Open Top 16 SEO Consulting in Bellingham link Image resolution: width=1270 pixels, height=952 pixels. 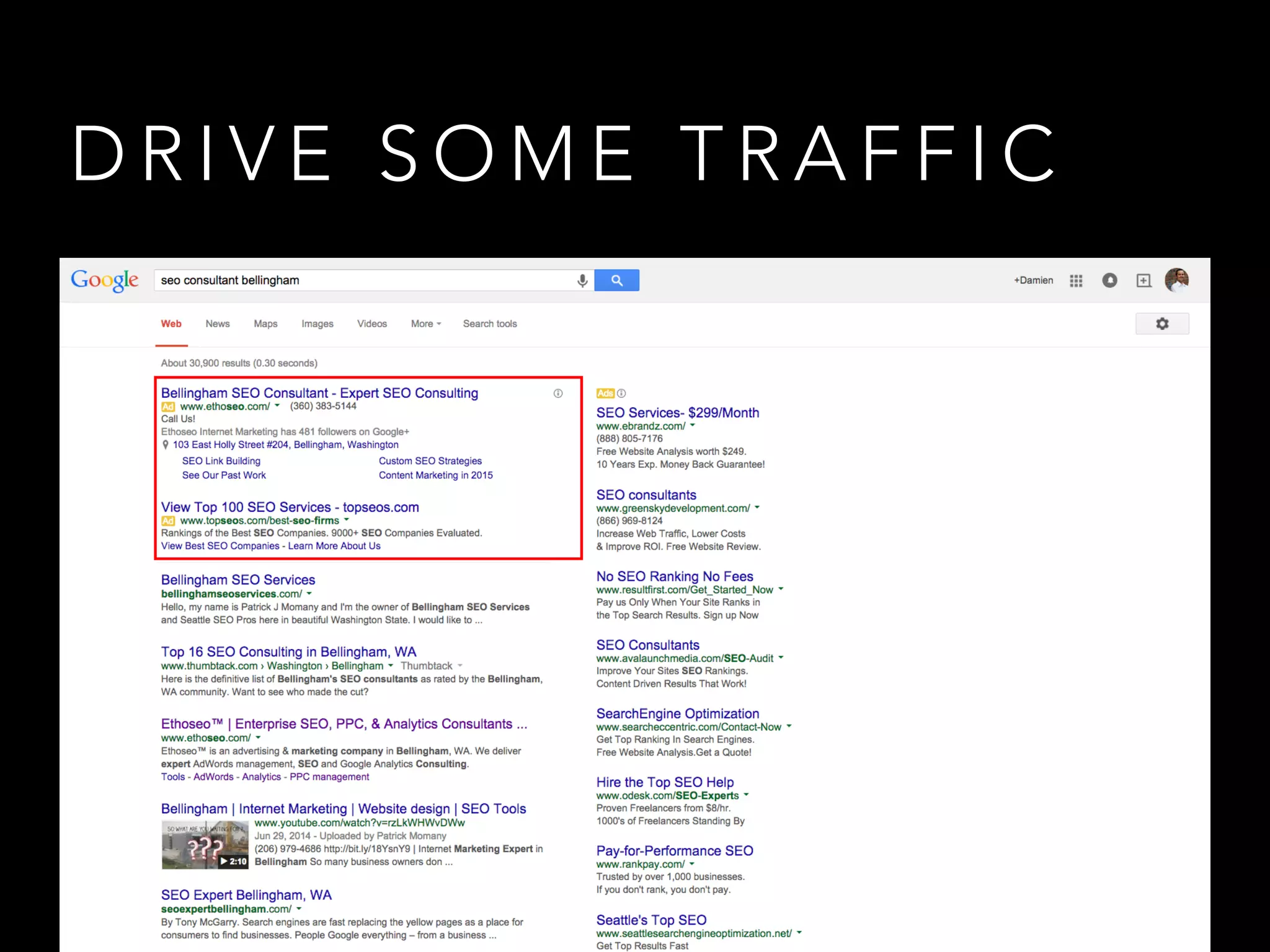(288, 652)
